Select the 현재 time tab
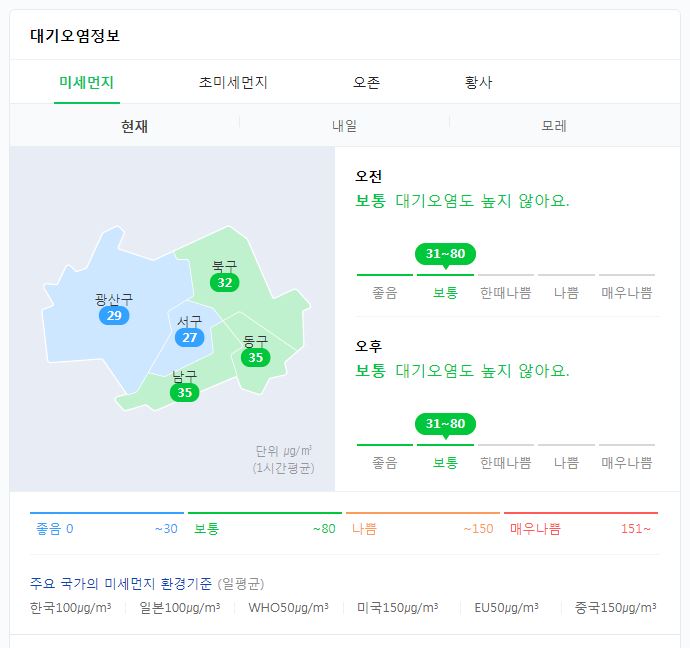The width and height of the screenshot is (690, 648). click(x=134, y=126)
